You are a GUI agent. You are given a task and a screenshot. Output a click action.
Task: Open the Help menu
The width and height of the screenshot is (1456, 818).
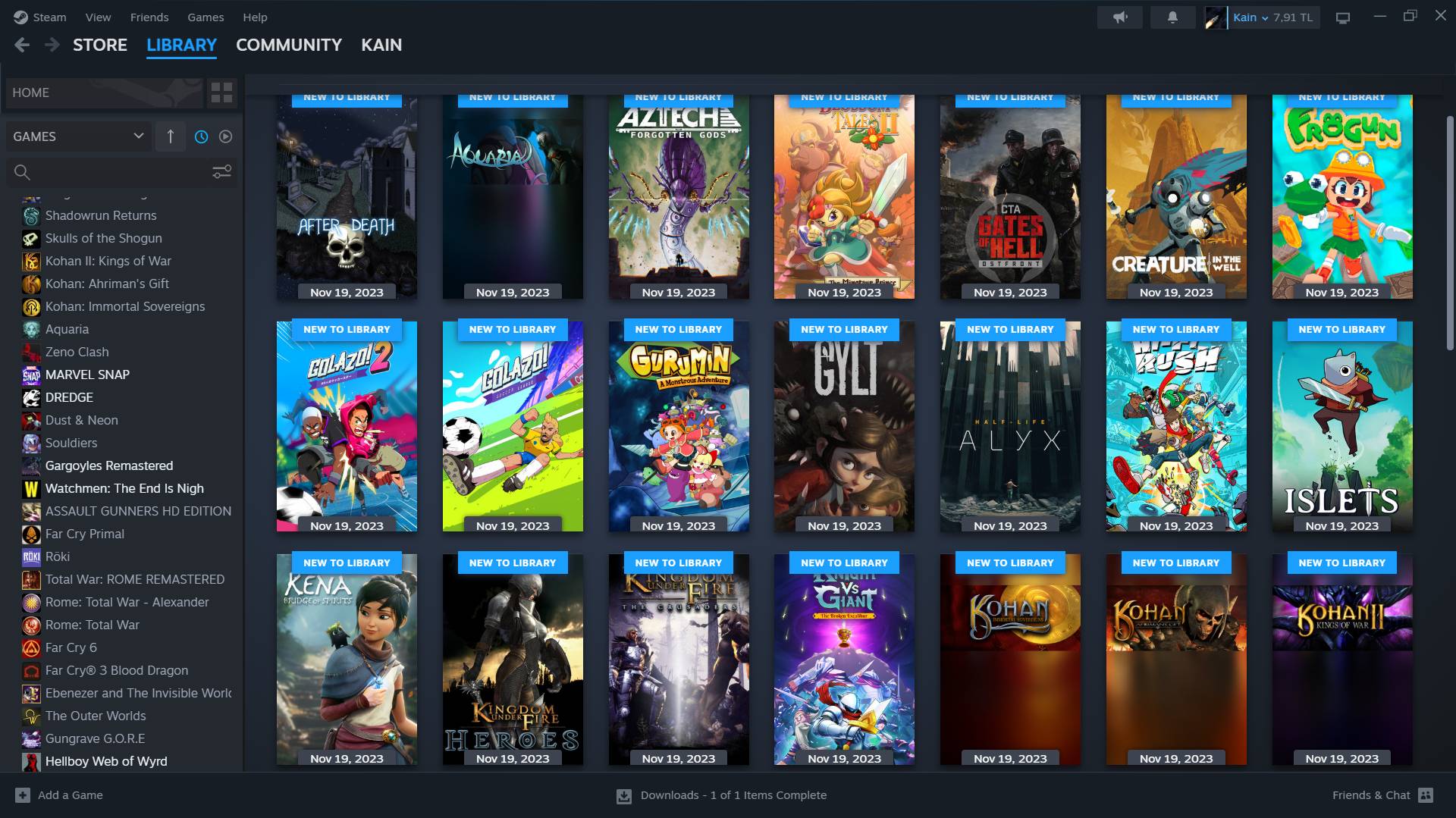click(255, 17)
